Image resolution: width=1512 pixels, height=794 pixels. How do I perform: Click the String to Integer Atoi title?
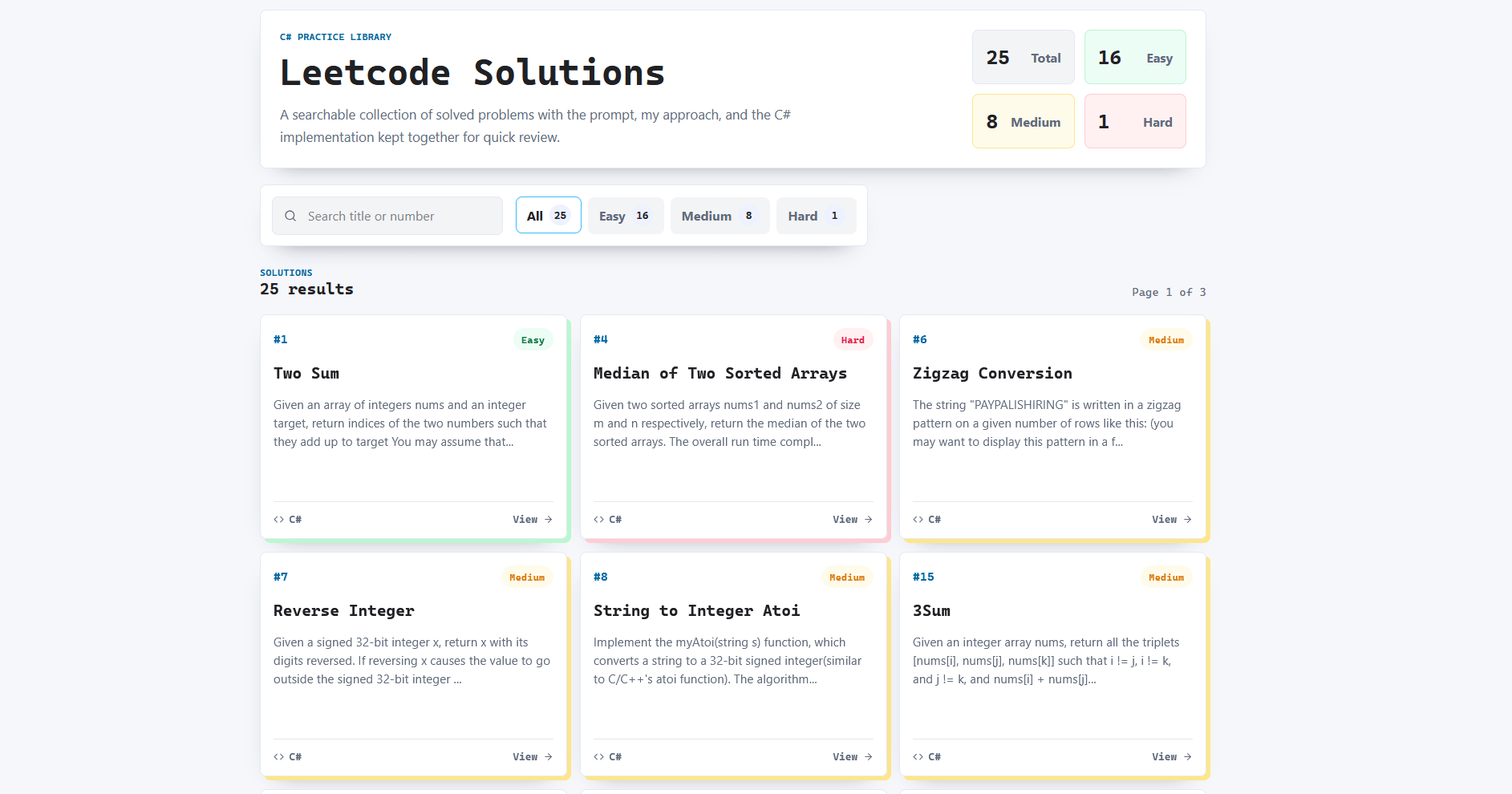click(696, 610)
